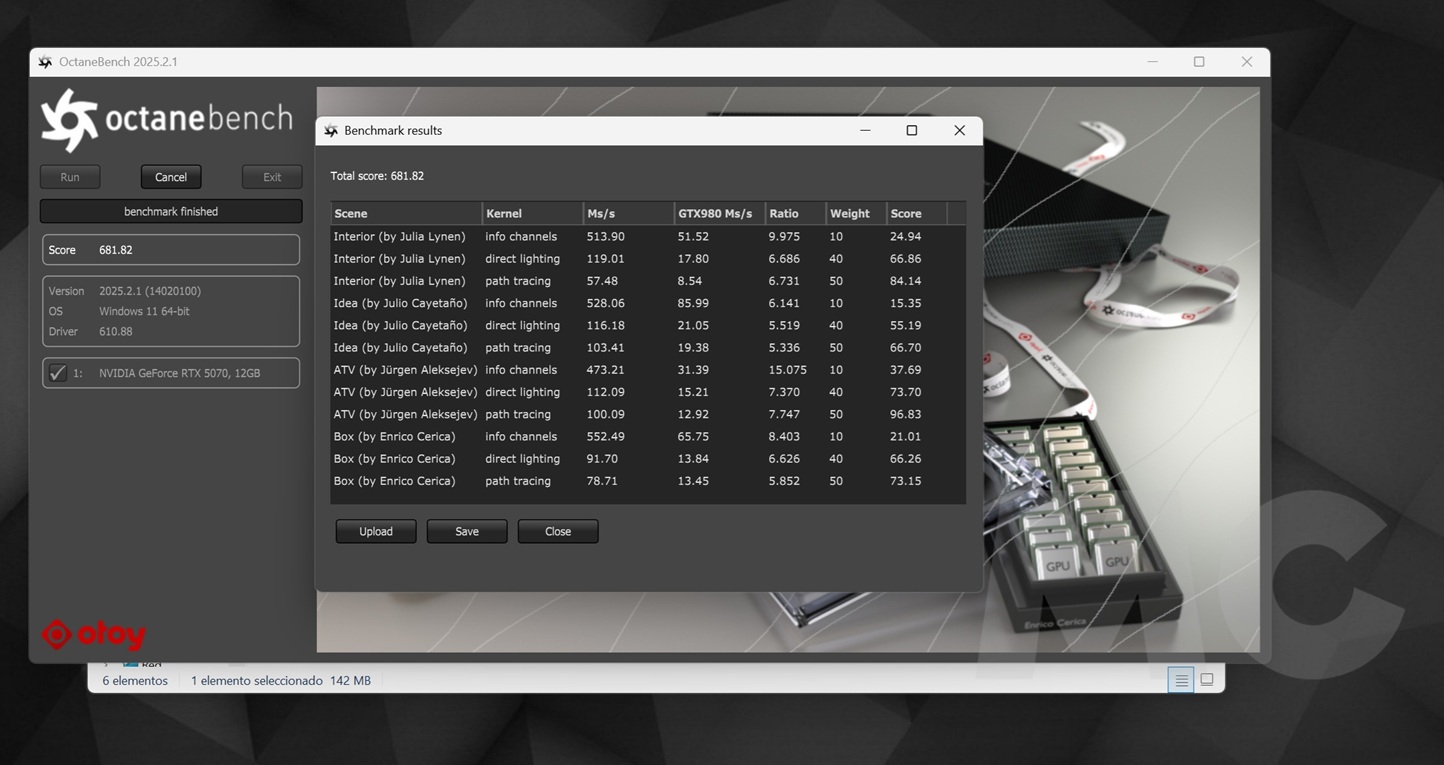Click the 'NVIDIA GeForce RTX 5070, 12GB' label

click(179, 373)
